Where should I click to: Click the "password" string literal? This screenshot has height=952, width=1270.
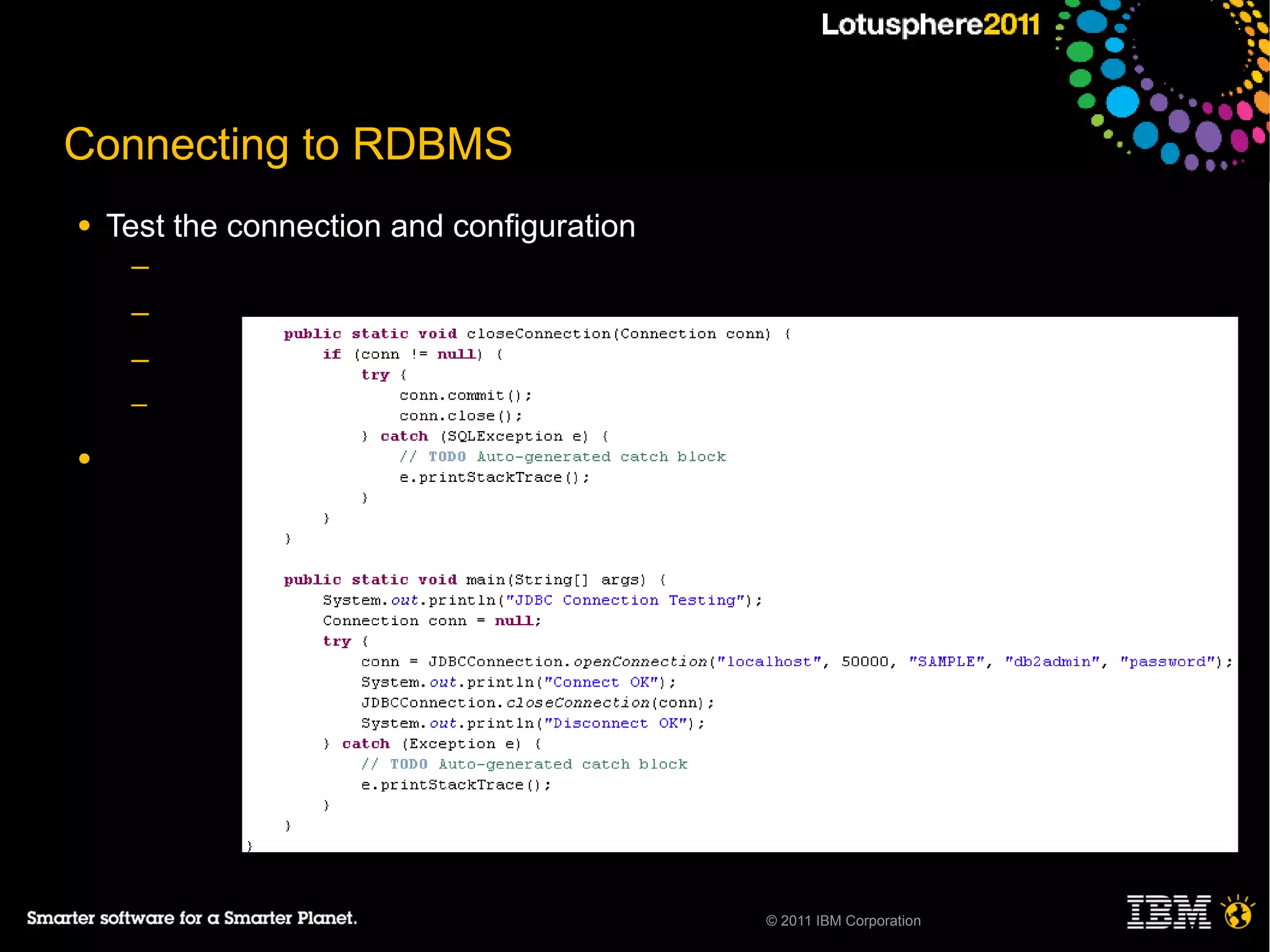tap(1167, 662)
